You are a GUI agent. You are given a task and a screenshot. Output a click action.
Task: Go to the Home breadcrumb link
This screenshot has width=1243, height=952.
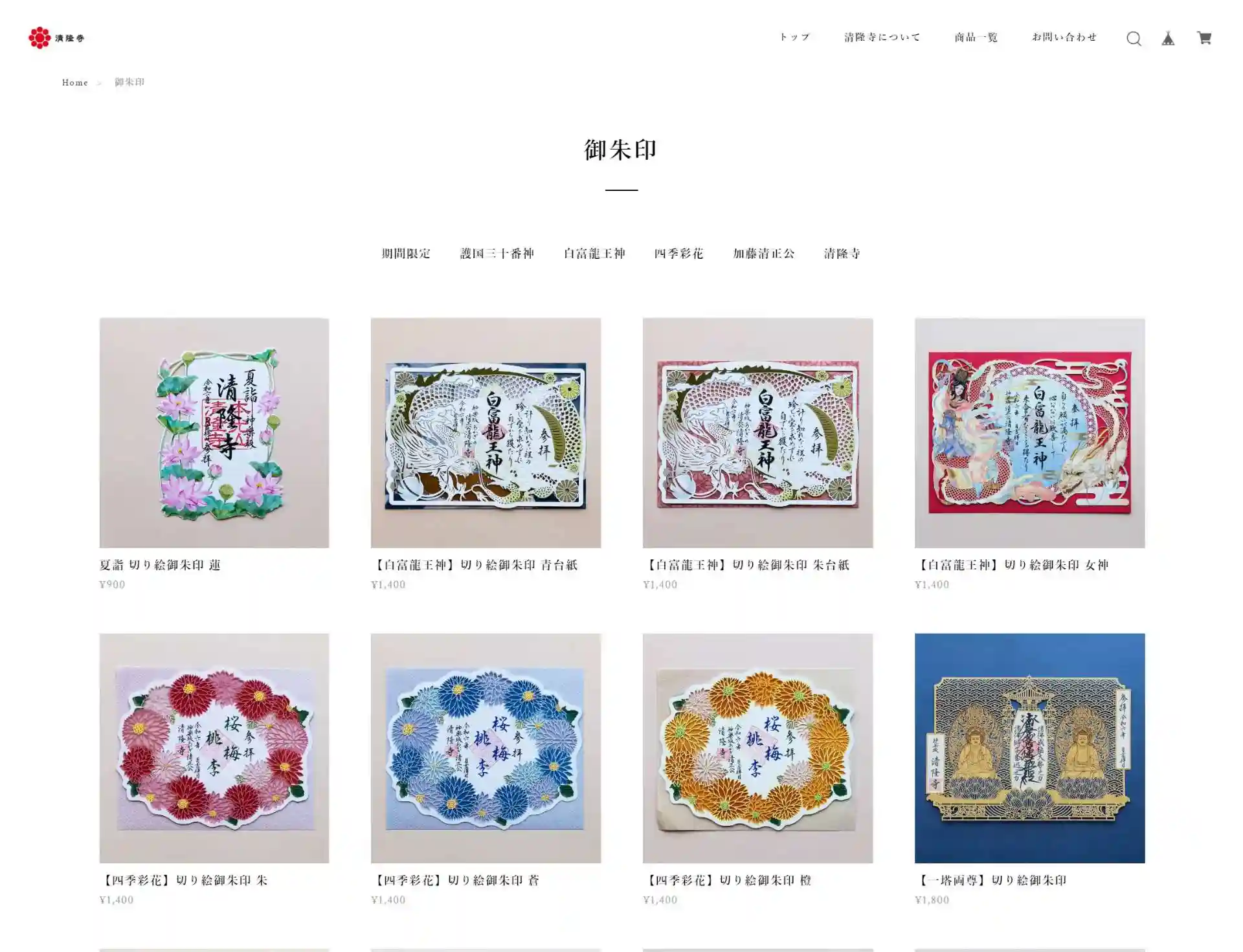(x=75, y=83)
